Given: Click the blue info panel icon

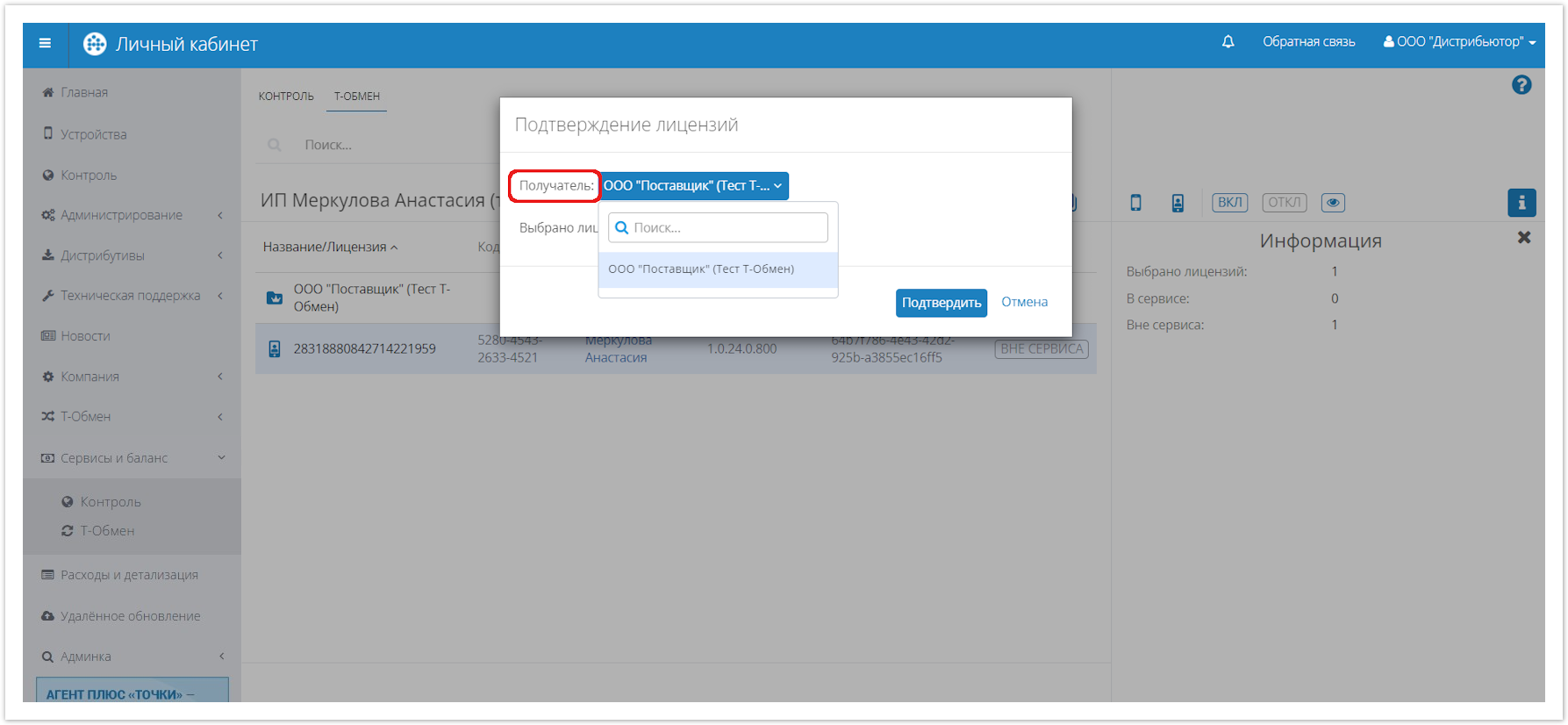Looking at the screenshot, I should click(x=1521, y=203).
